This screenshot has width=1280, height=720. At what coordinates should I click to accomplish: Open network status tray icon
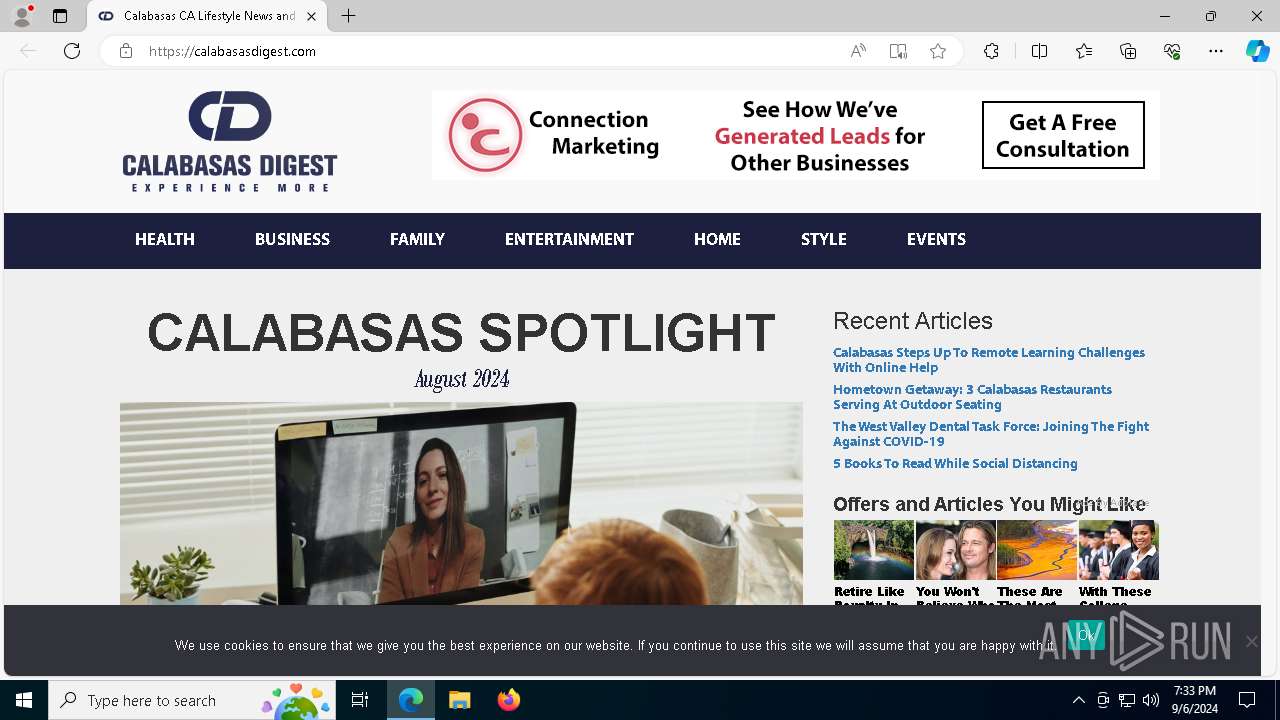coord(1127,700)
